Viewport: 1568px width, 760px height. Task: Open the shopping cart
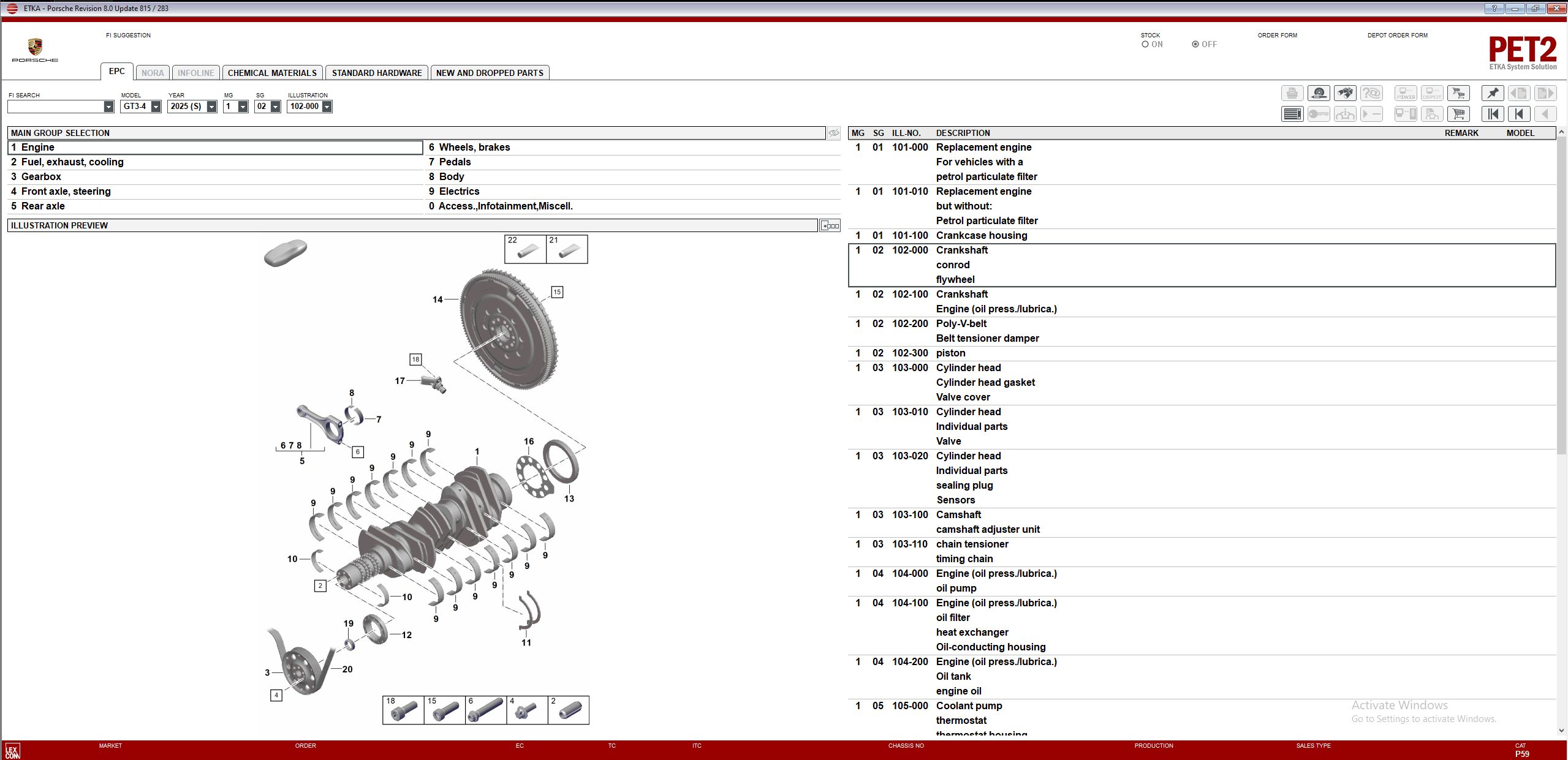click(1459, 114)
